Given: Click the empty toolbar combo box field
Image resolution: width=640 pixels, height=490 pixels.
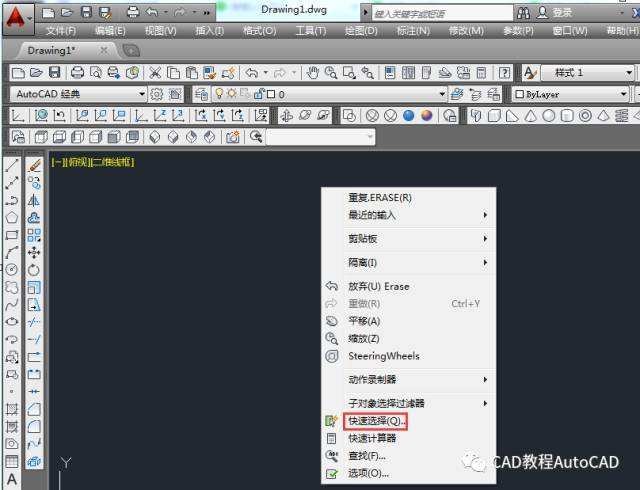Looking at the screenshot, I should [x=320, y=137].
